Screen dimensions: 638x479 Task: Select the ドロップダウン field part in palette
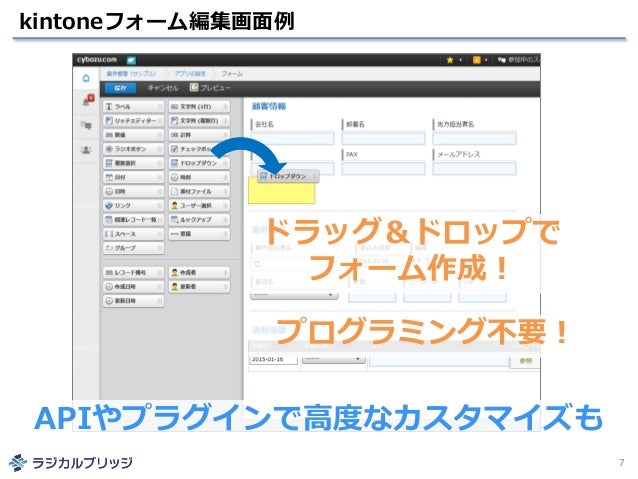click(199, 163)
